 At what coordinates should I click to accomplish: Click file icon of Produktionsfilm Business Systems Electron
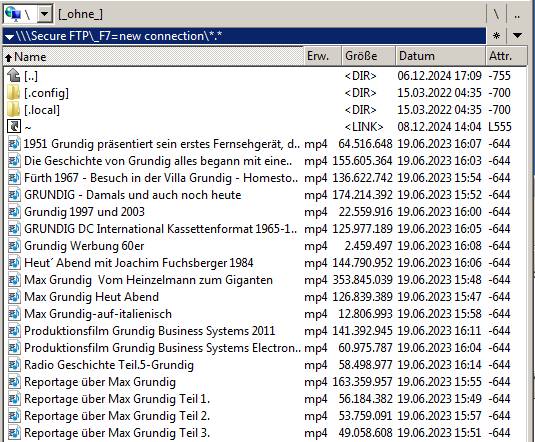[14, 348]
